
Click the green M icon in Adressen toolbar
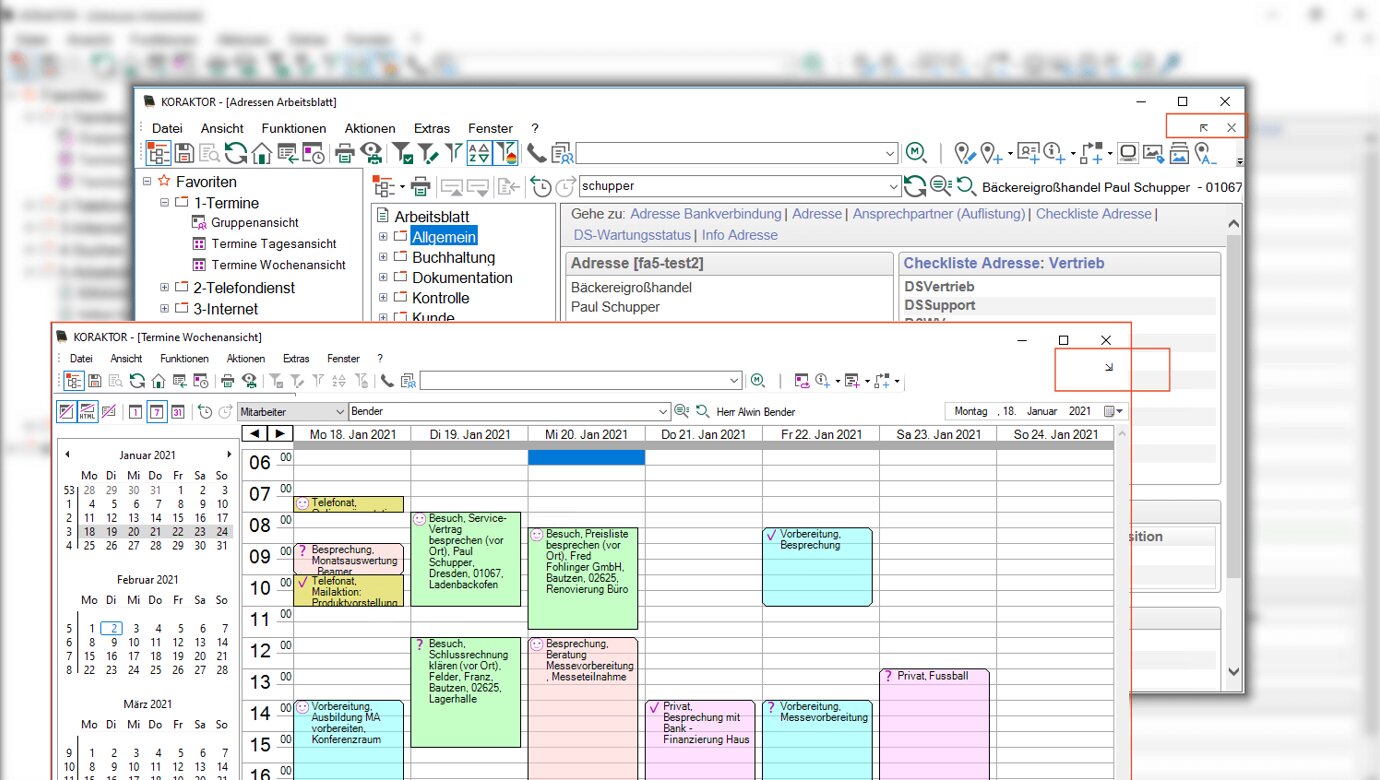915,153
